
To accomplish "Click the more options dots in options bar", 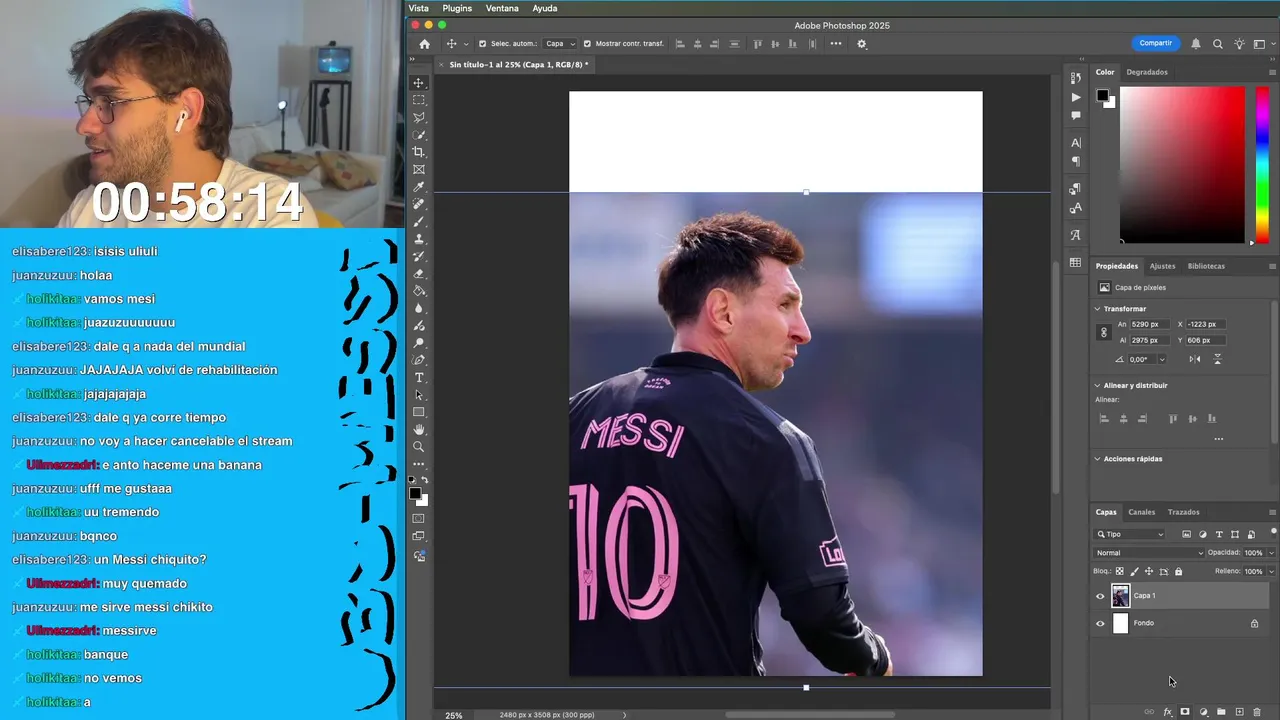I will 836,44.
